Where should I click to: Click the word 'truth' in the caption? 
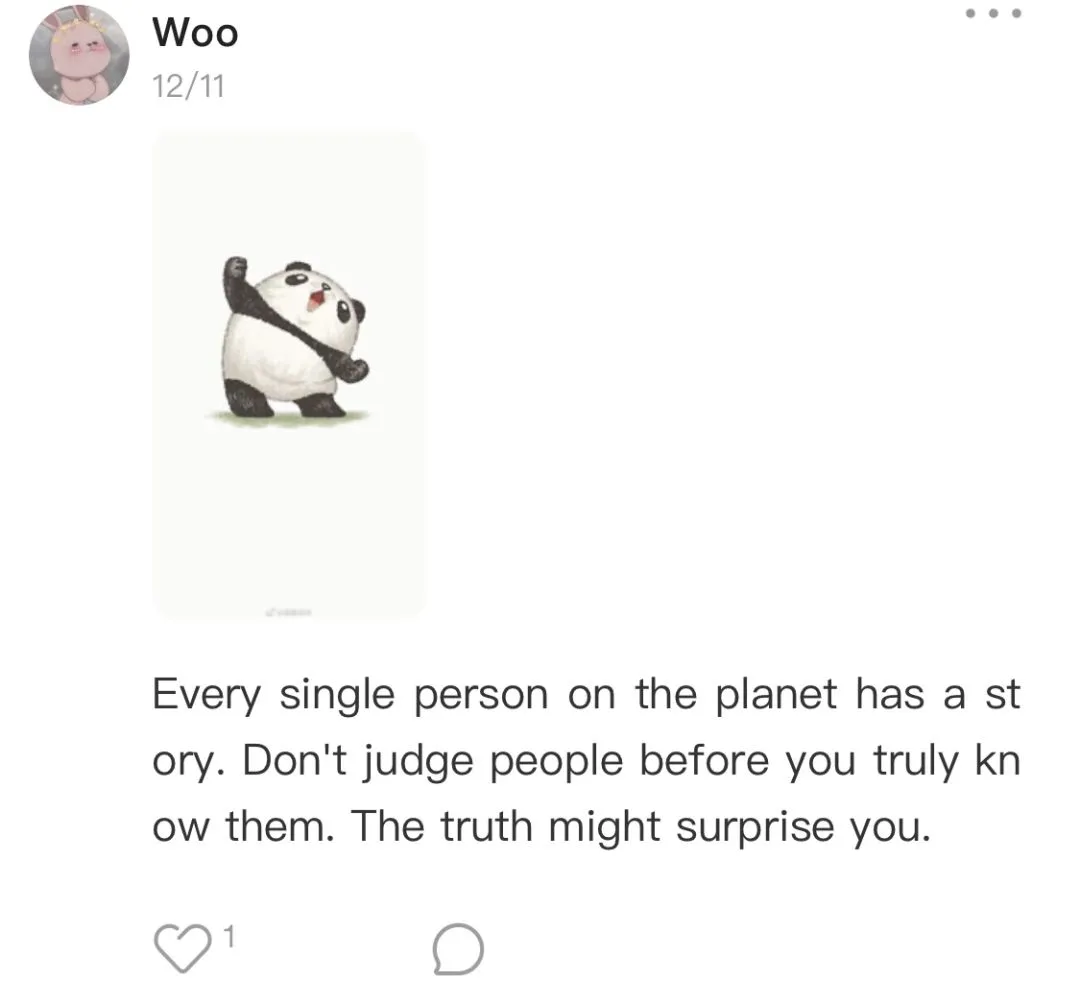click(486, 825)
